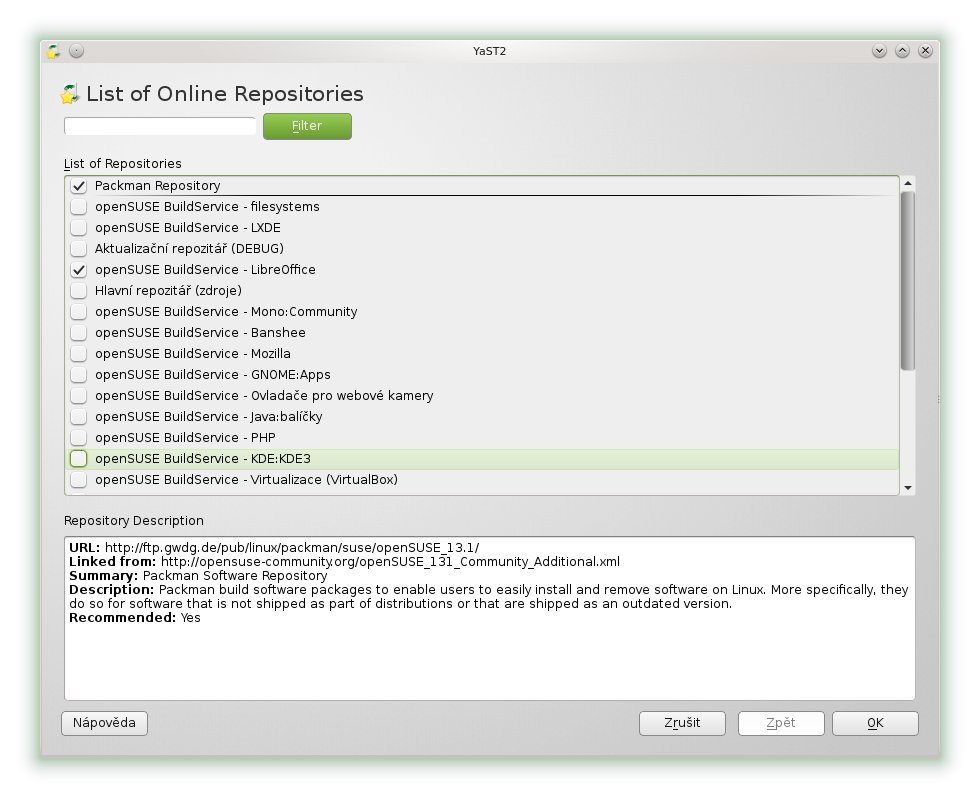Select 'openSUSE BuildService - LibreOffice' row text
This screenshot has width=980, height=799.
point(205,269)
